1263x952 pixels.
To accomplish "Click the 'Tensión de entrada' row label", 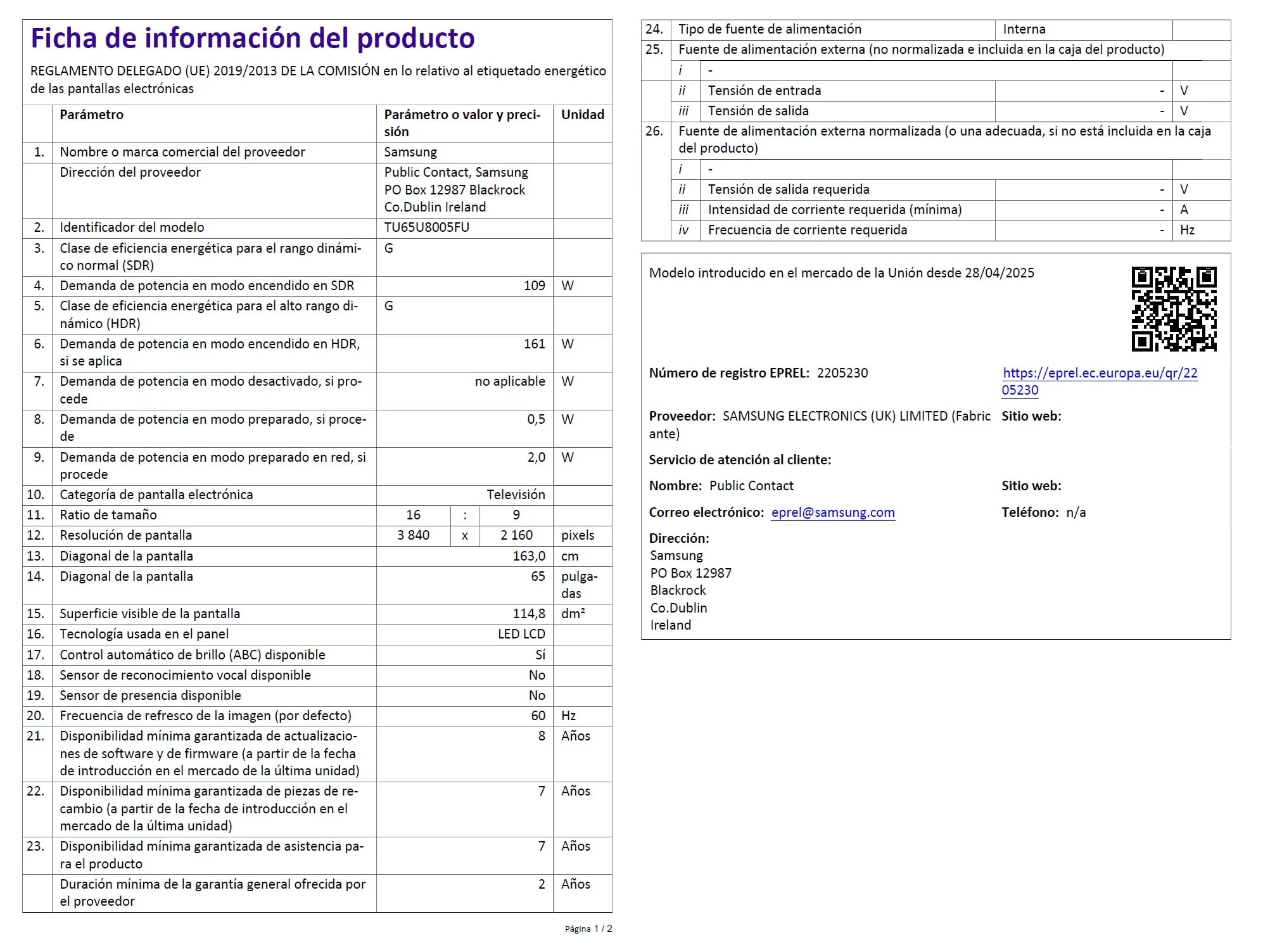I will pos(764,91).
